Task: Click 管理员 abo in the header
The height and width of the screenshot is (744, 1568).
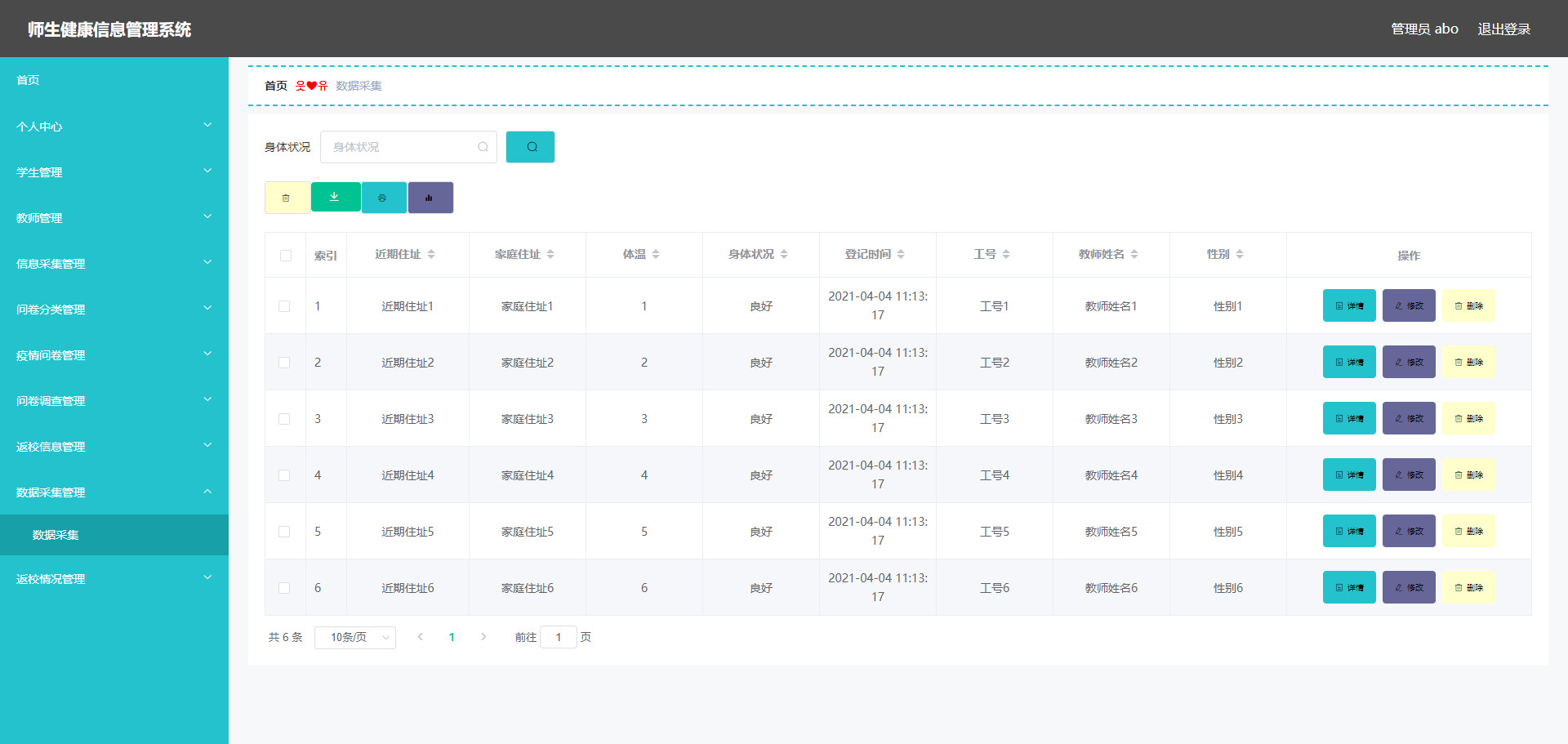Action: pos(1424,29)
